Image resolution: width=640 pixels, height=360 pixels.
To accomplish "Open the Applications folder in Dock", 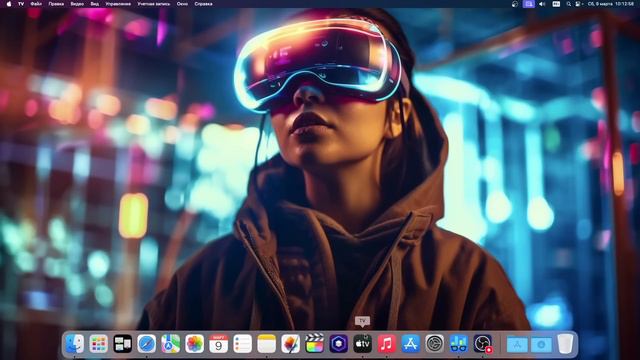I will (517, 344).
